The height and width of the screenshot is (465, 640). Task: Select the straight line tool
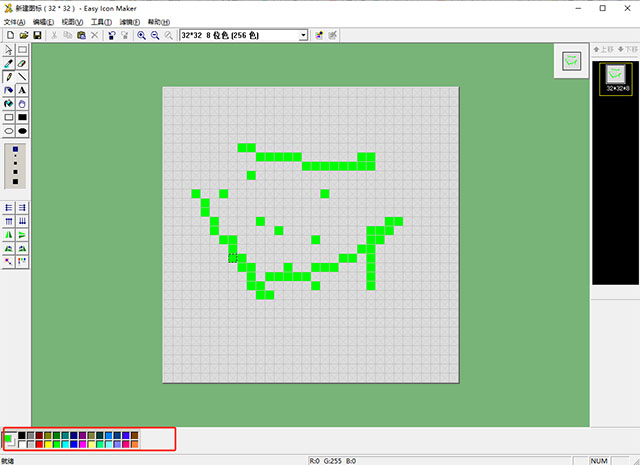[22, 77]
